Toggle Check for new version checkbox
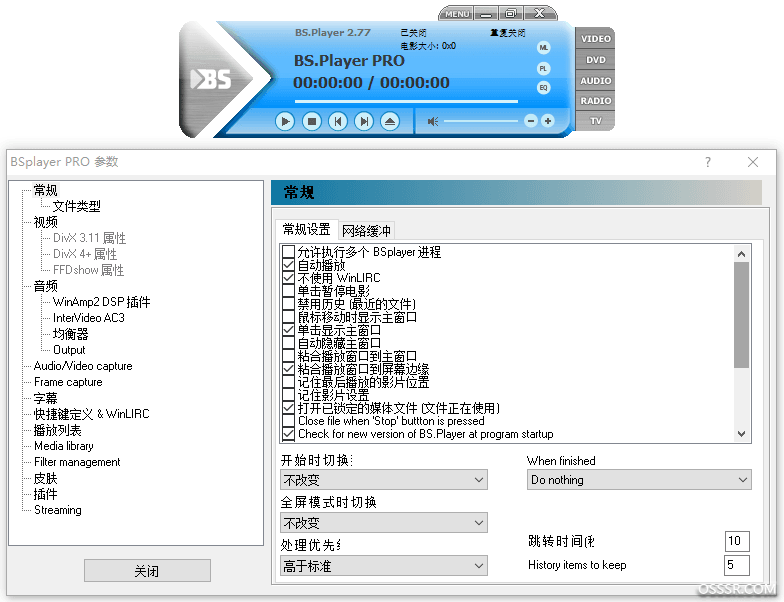 288,434
